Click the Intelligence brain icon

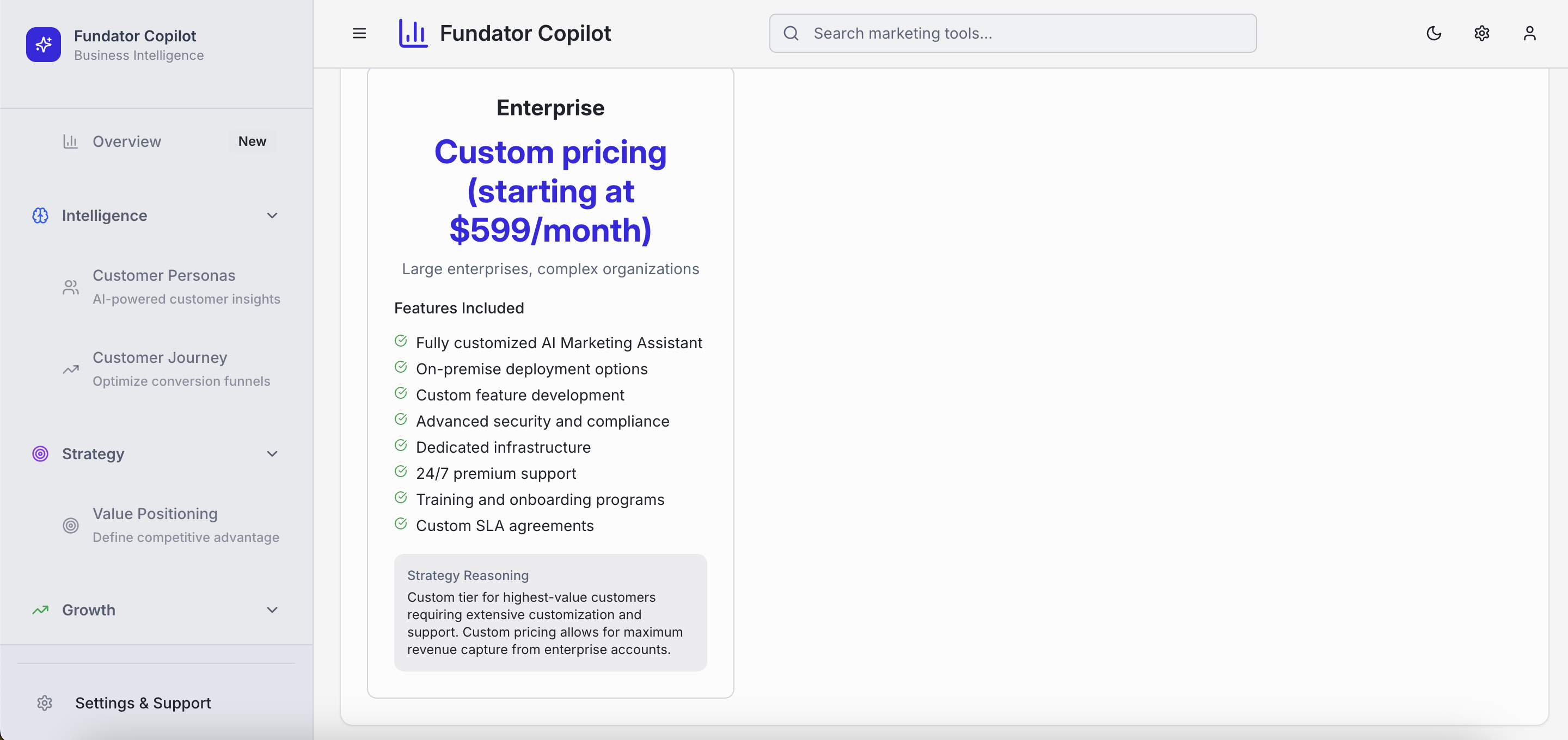coord(40,215)
